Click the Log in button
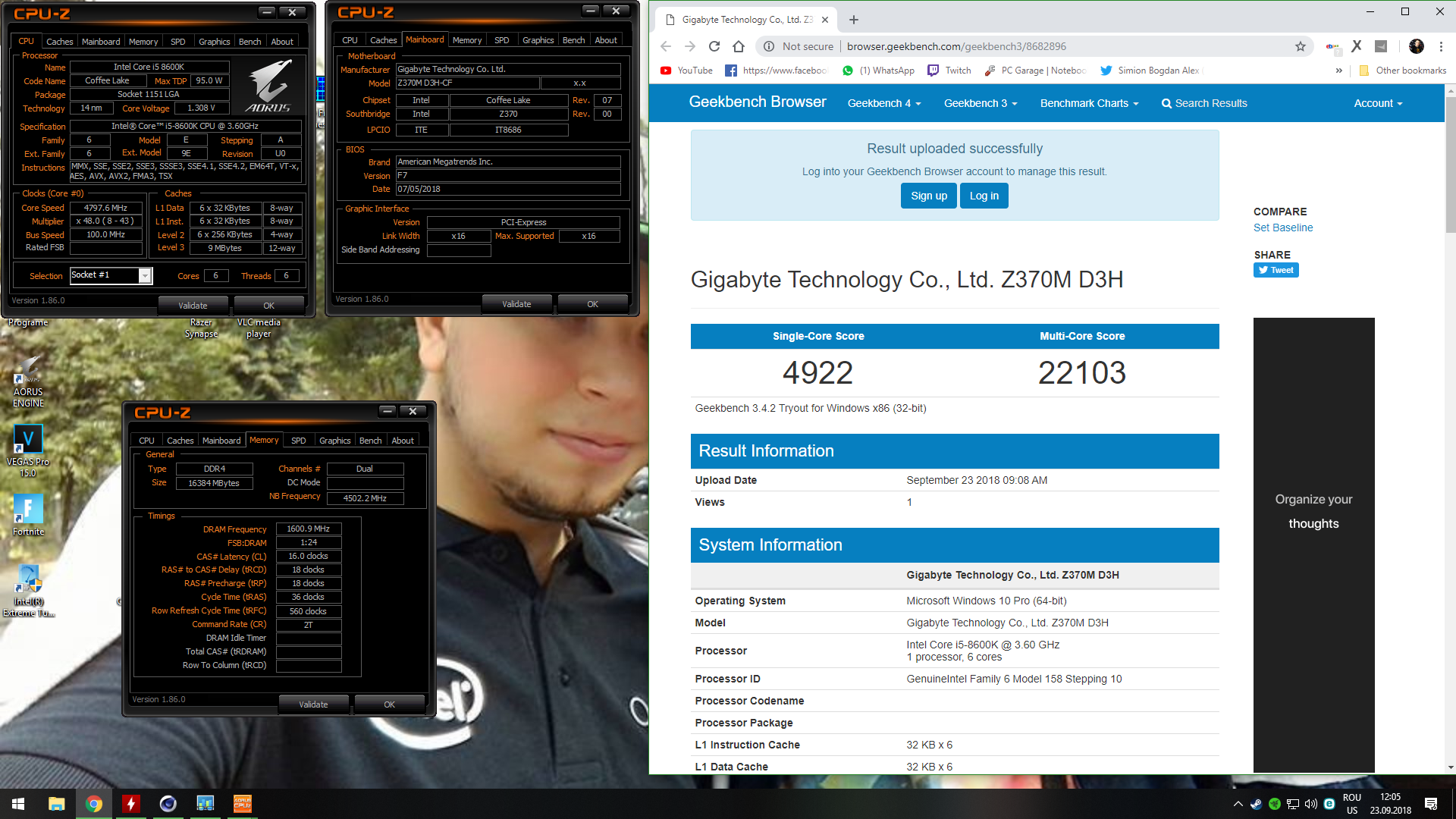 coord(984,196)
